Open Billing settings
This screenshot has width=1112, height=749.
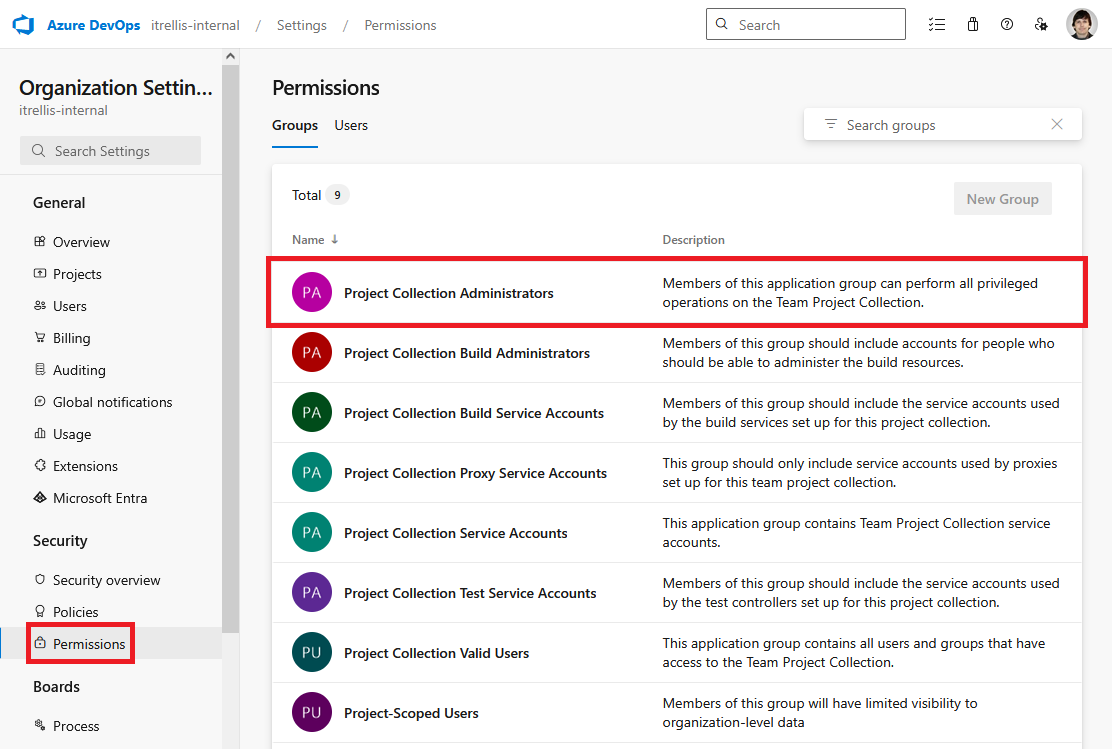(72, 338)
